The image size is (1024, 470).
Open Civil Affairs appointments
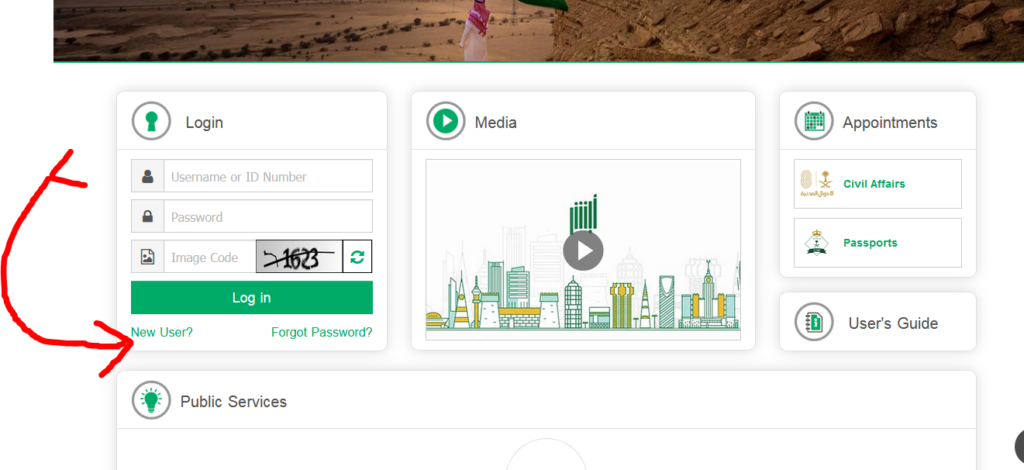click(x=878, y=184)
